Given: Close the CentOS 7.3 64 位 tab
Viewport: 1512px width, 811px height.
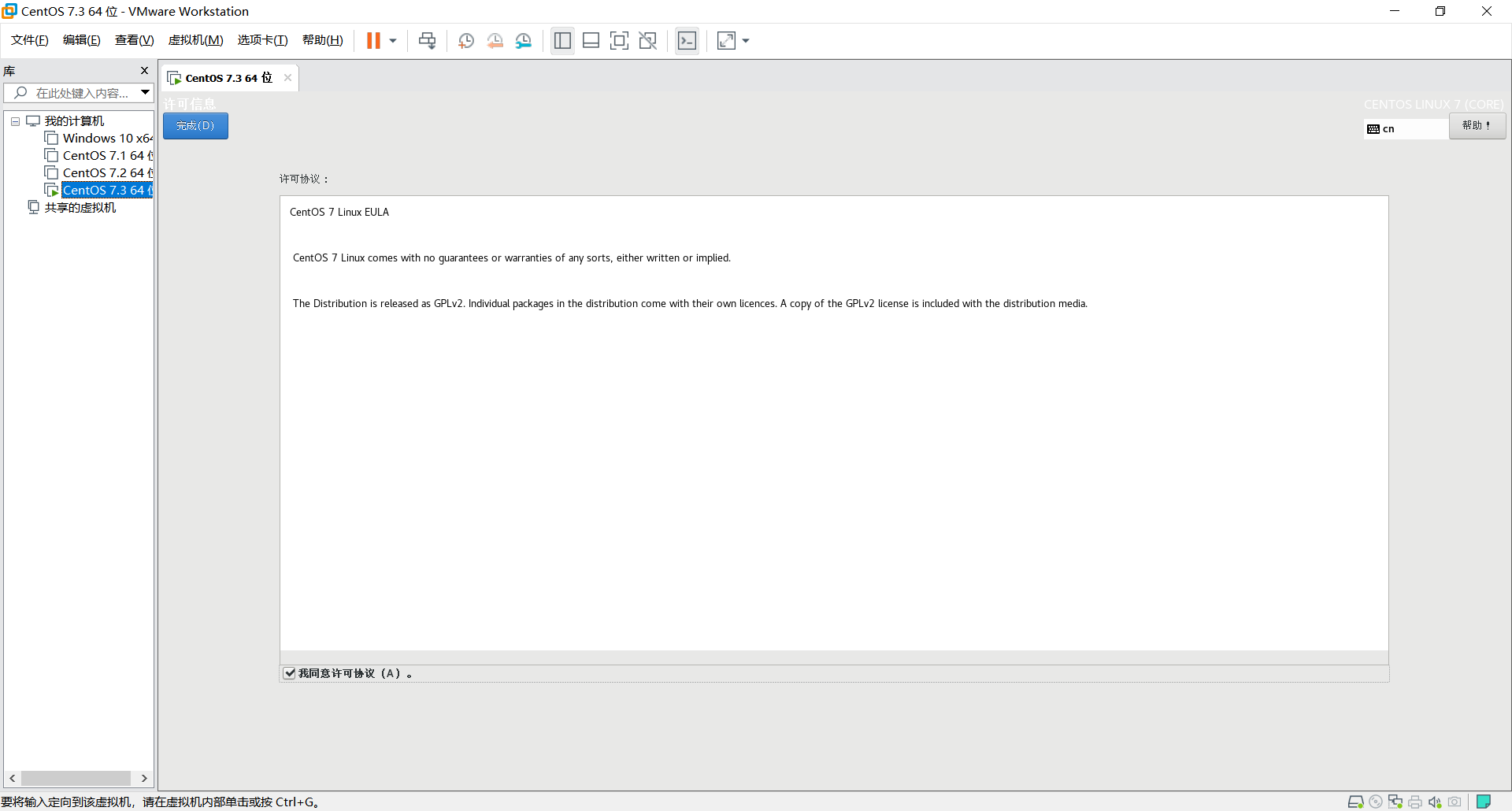Looking at the screenshot, I should pyautogui.click(x=287, y=77).
